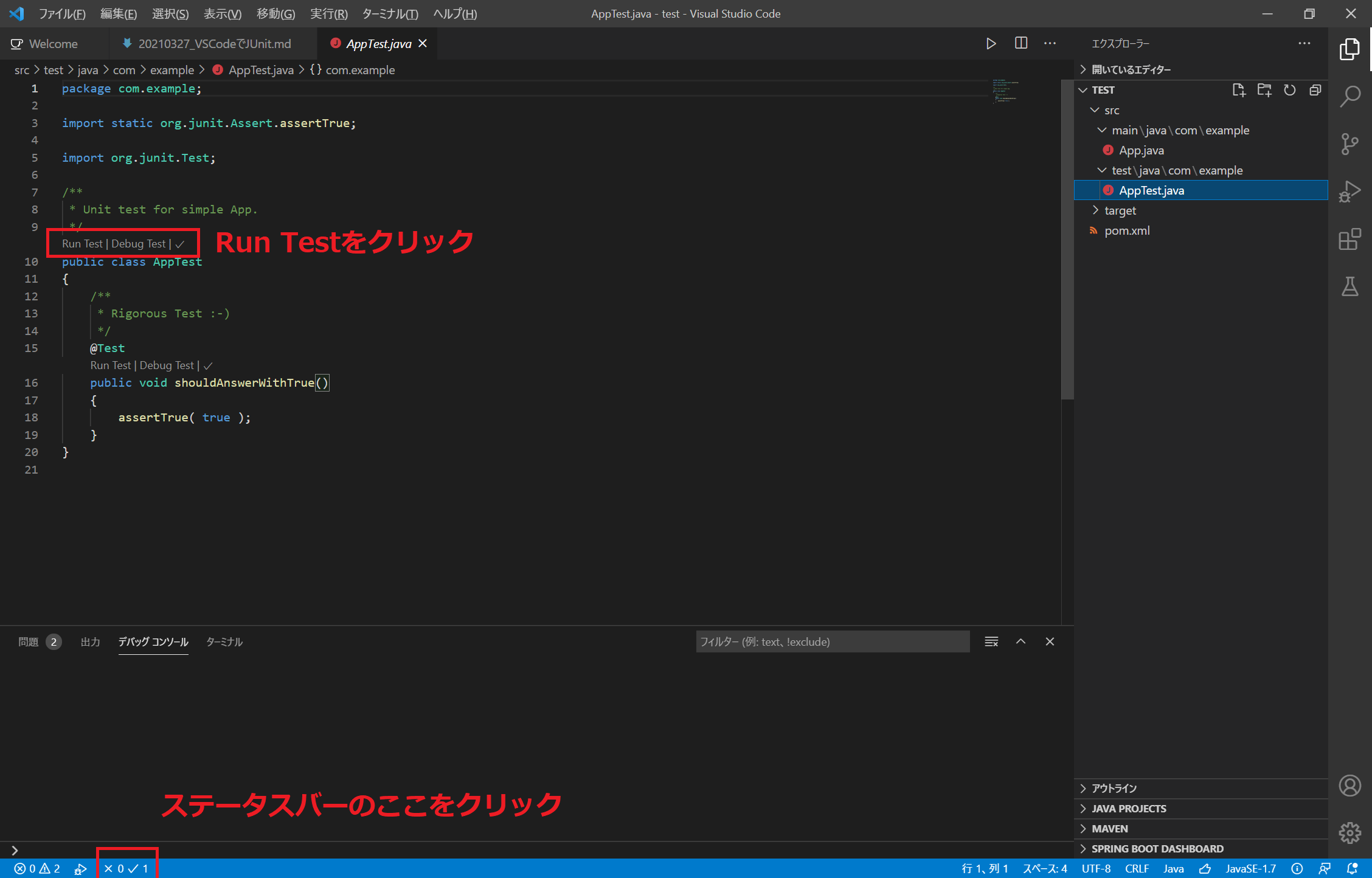Open the Testing flask view

1349,287
